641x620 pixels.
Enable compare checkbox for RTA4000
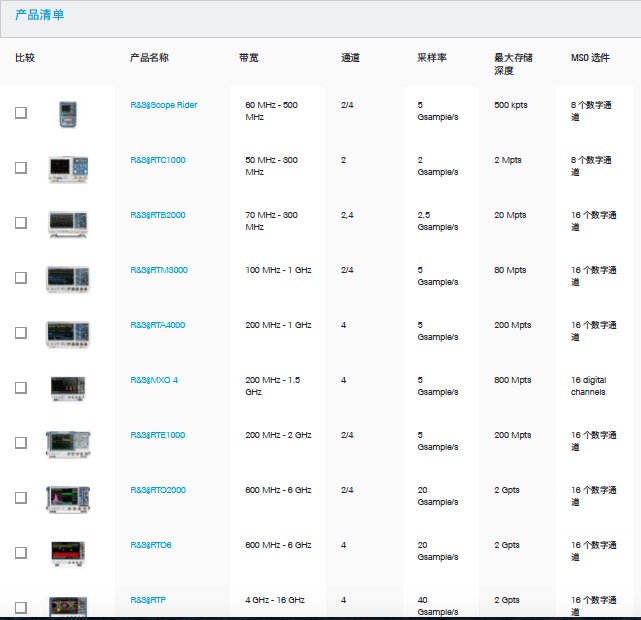point(21,333)
